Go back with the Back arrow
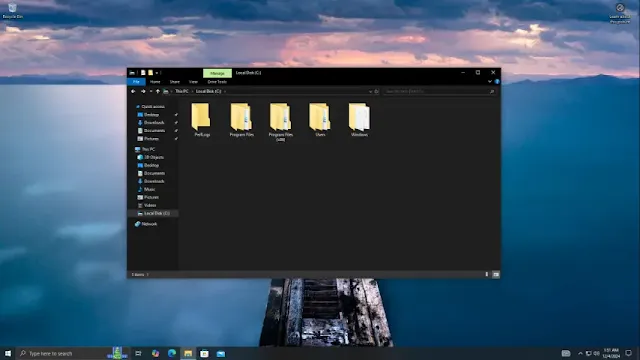Viewport: 640px width, 360px height. (133, 91)
